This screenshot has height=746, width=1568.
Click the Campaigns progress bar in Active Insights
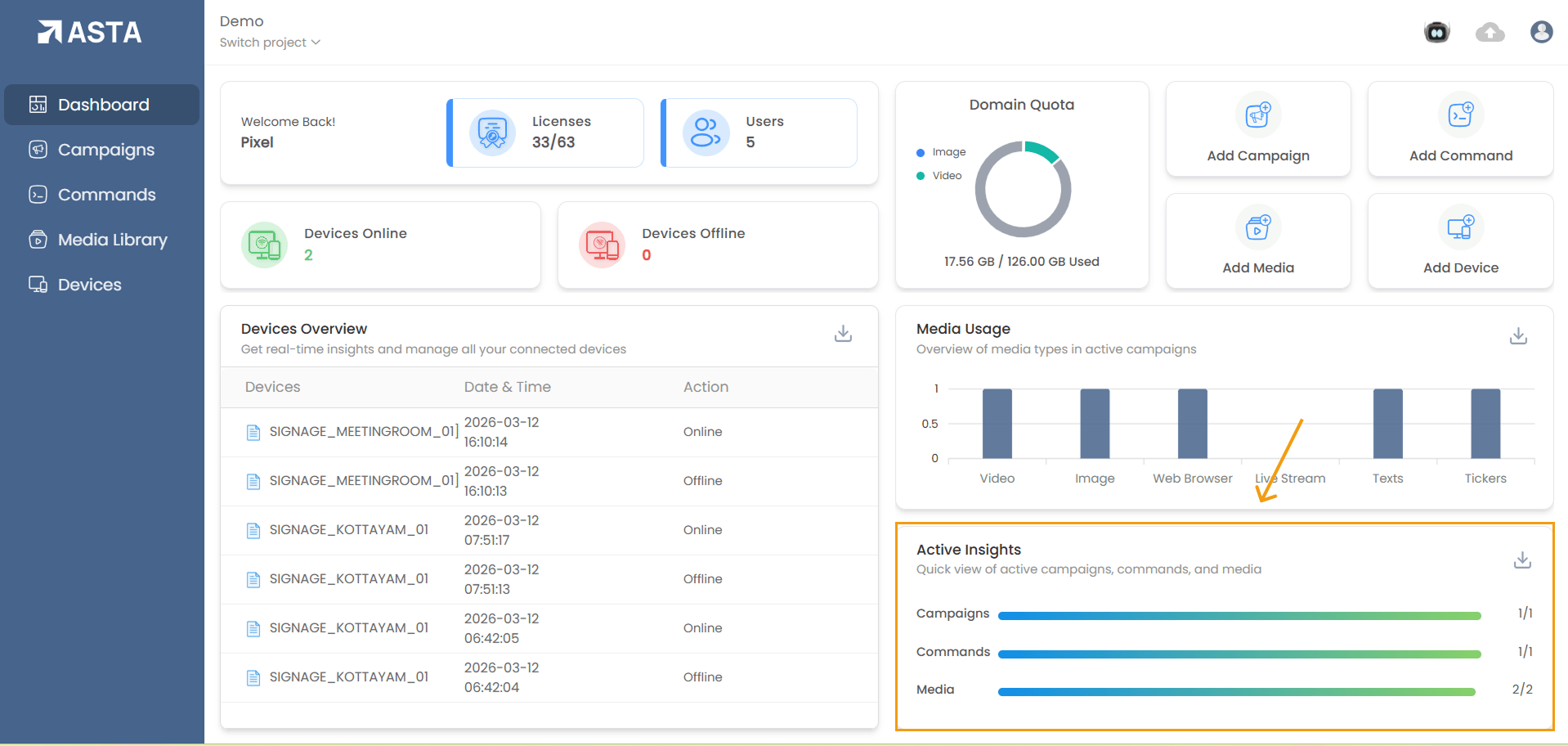point(1239,615)
